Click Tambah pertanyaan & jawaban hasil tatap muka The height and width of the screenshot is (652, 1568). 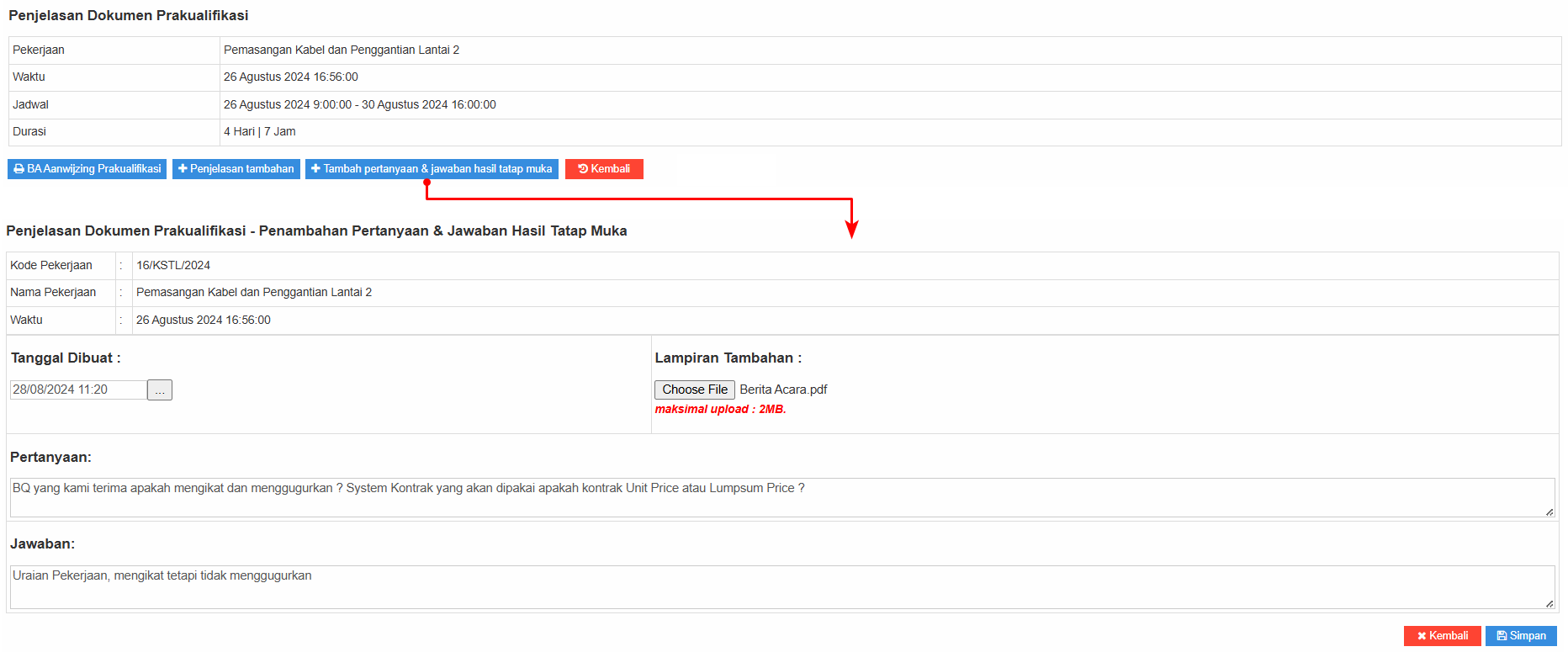tap(432, 169)
